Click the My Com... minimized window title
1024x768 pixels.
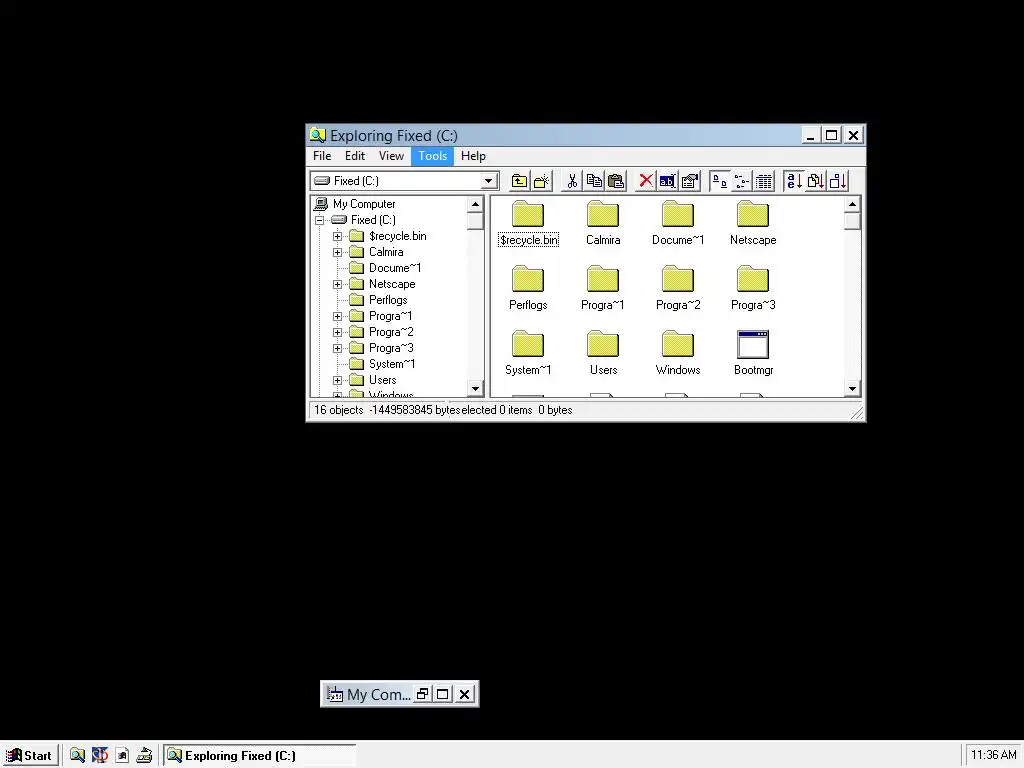coord(379,694)
